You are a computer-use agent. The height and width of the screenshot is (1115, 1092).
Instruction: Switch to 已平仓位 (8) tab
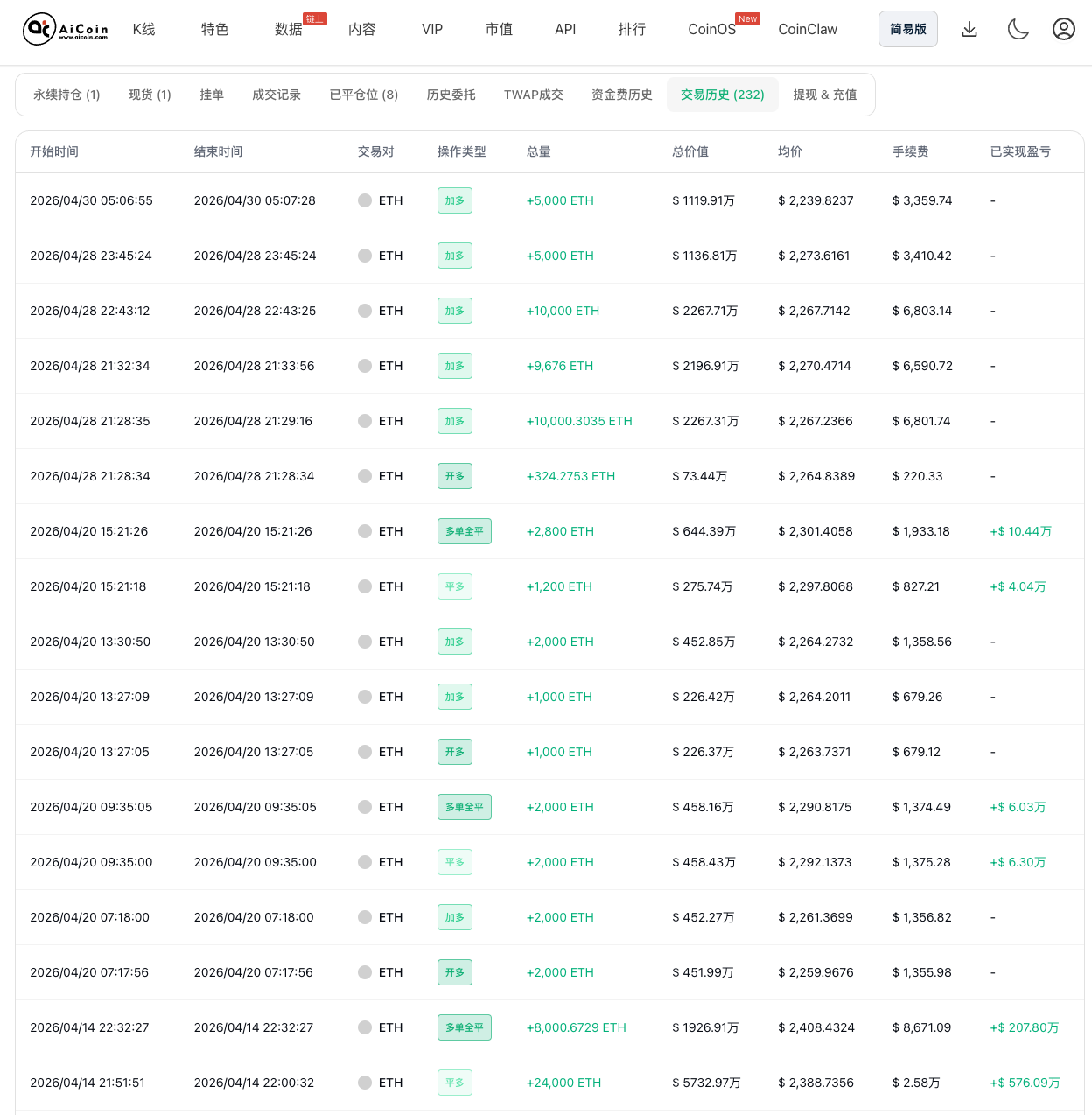[364, 95]
